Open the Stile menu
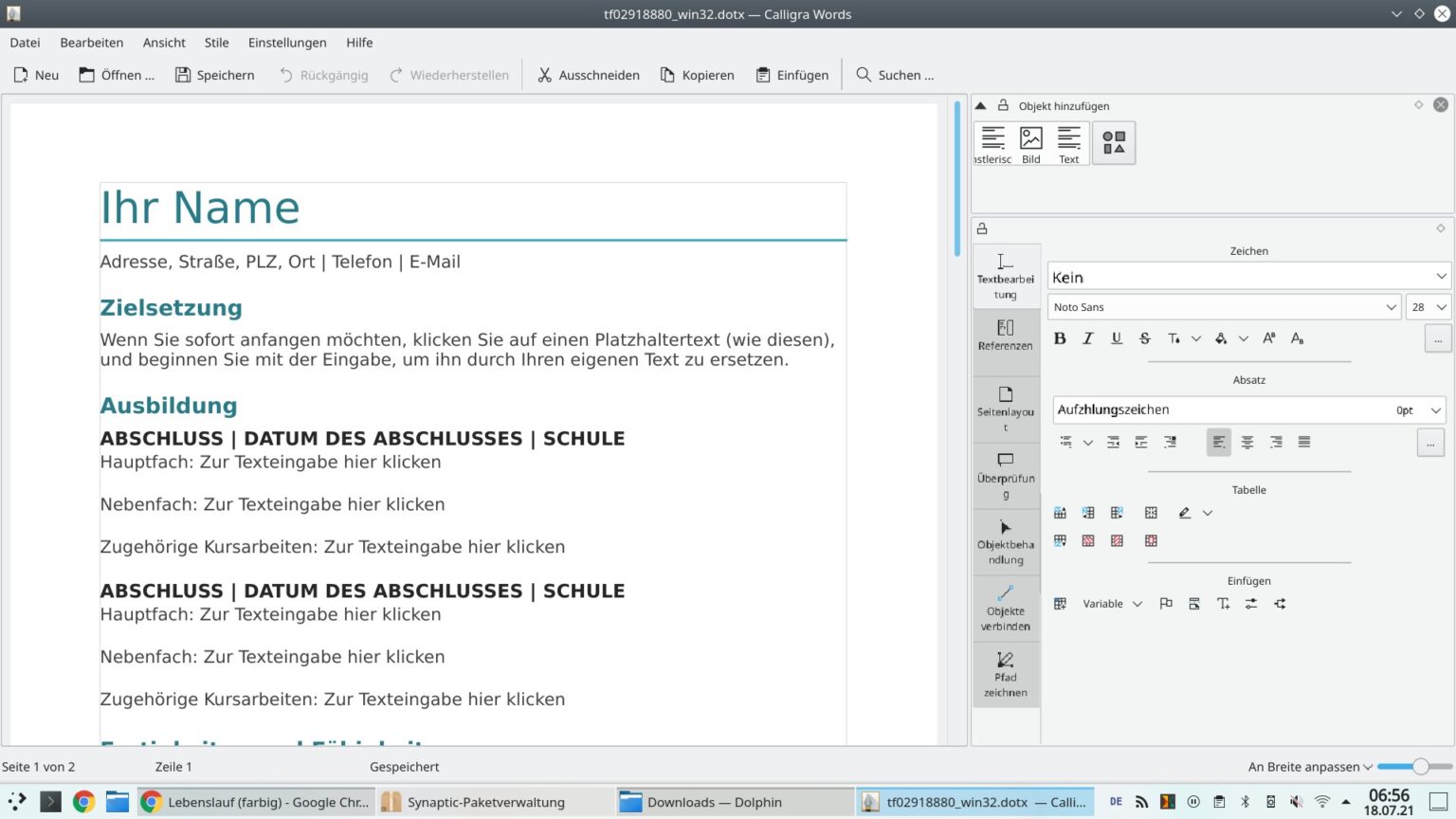This screenshot has width=1456, height=819. click(x=216, y=43)
